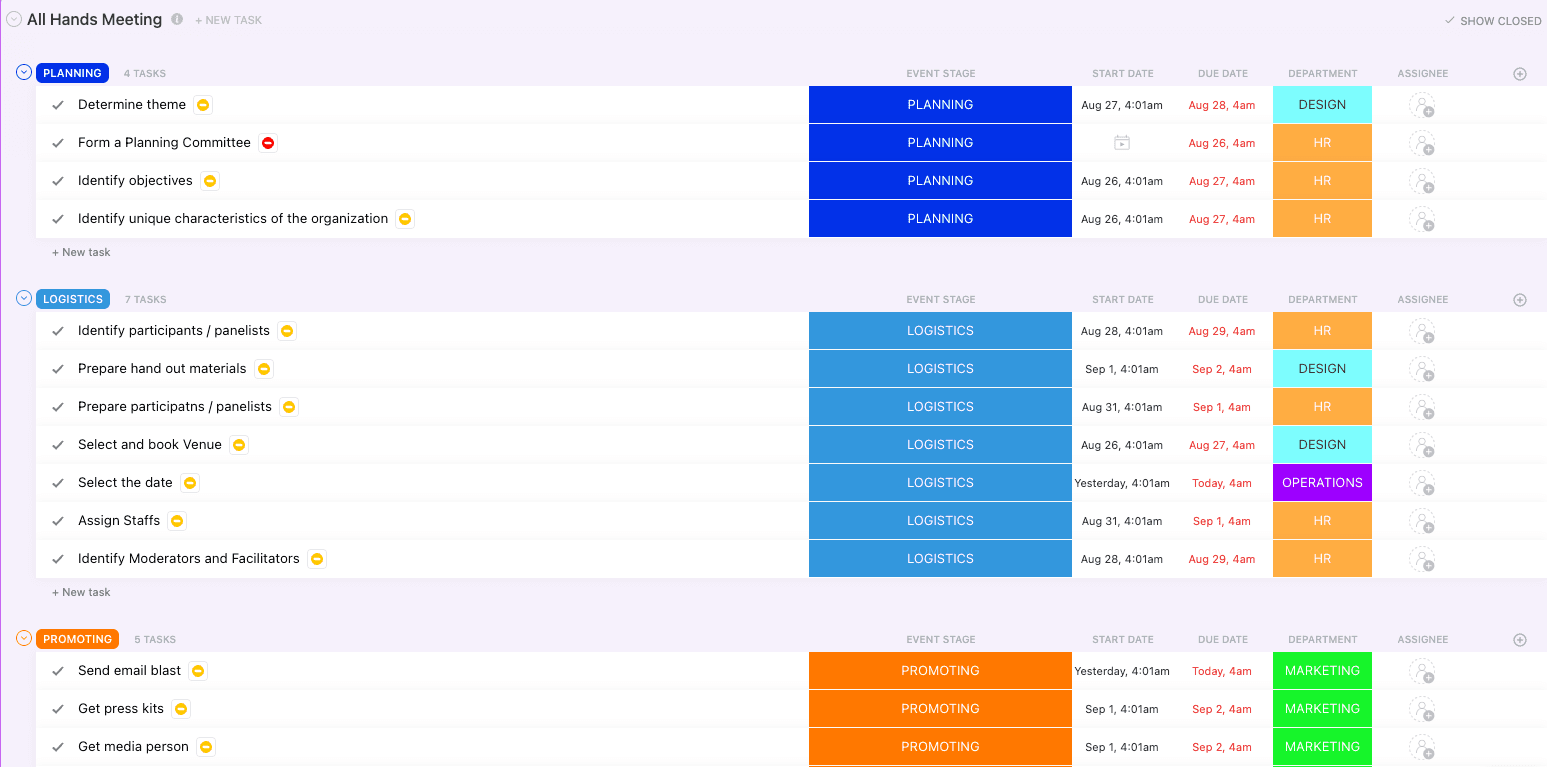Viewport: 1547px width, 767px height.
Task: Click yellow priority icon next to Select the date
Action: click(x=190, y=483)
